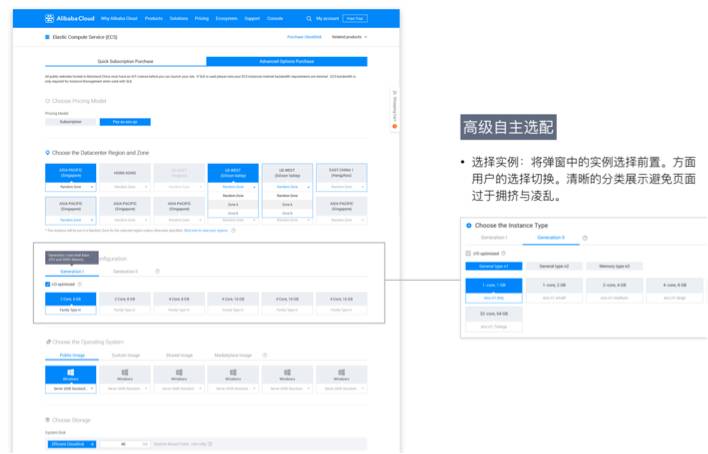Open the Support menu item

(x=252, y=19)
